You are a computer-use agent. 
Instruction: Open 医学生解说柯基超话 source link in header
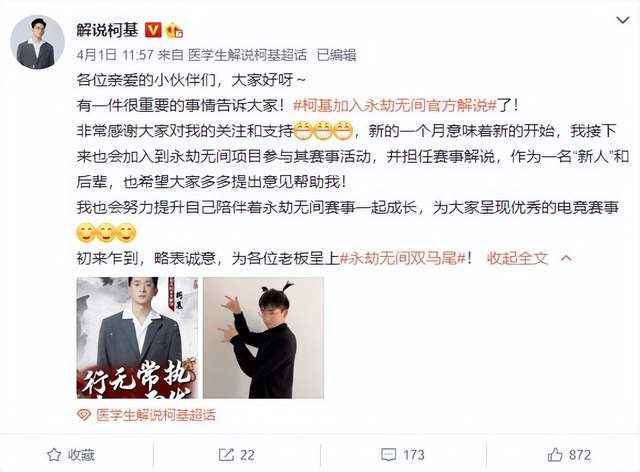(247, 55)
